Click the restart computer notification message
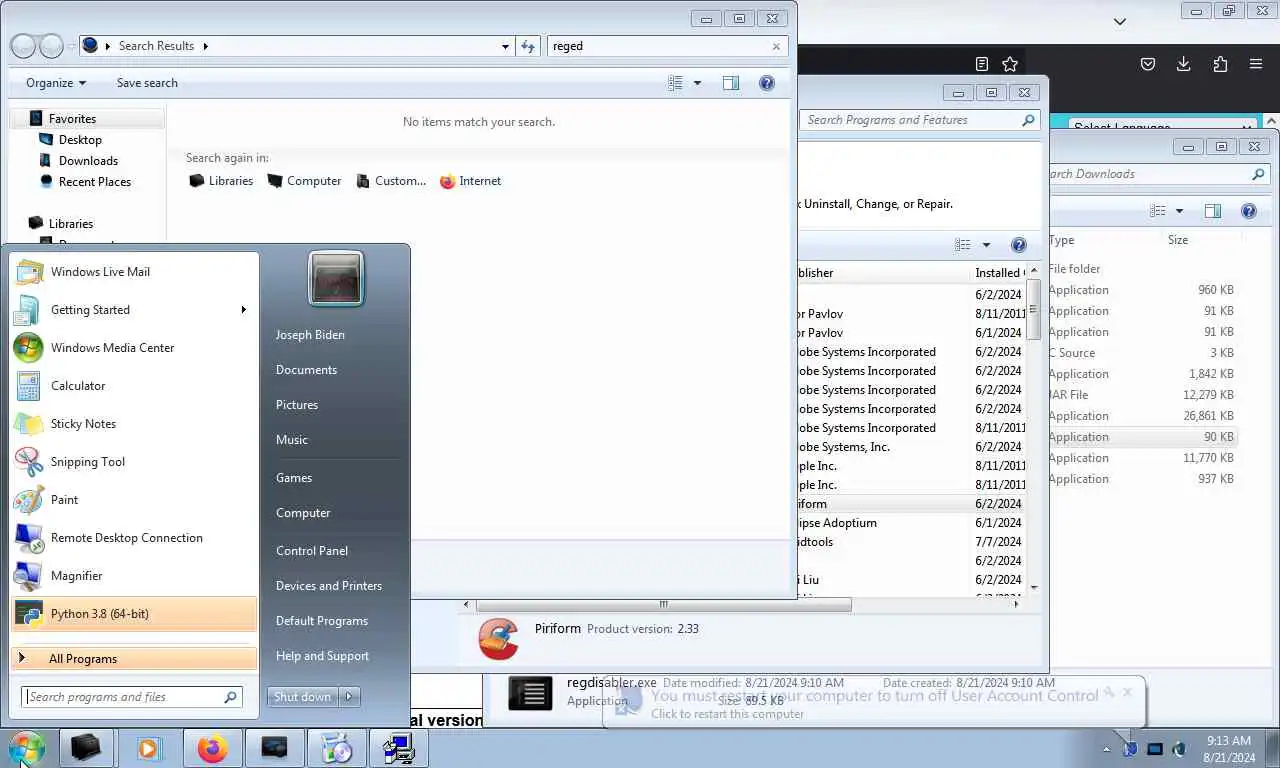Viewport: 1280px width, 768px height. (727, 714)
